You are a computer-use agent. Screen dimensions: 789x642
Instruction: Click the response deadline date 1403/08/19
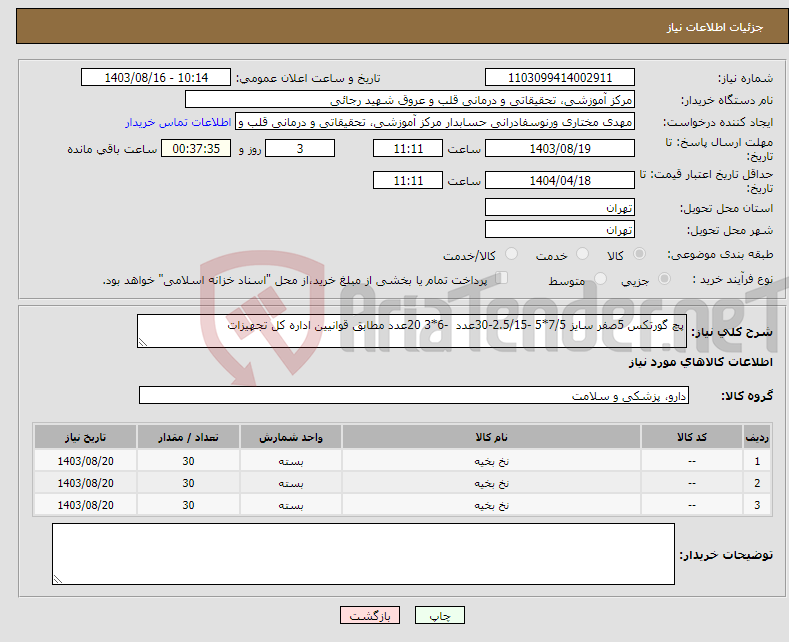coord(560,148)
